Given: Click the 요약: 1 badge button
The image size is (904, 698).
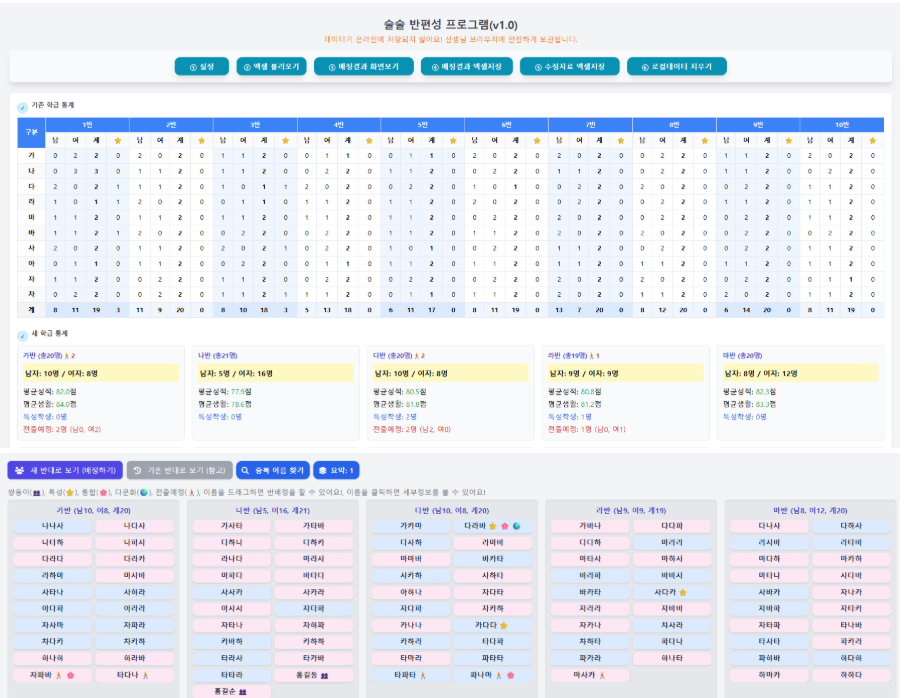Looking at the screenshot, I should pos(336,470).
